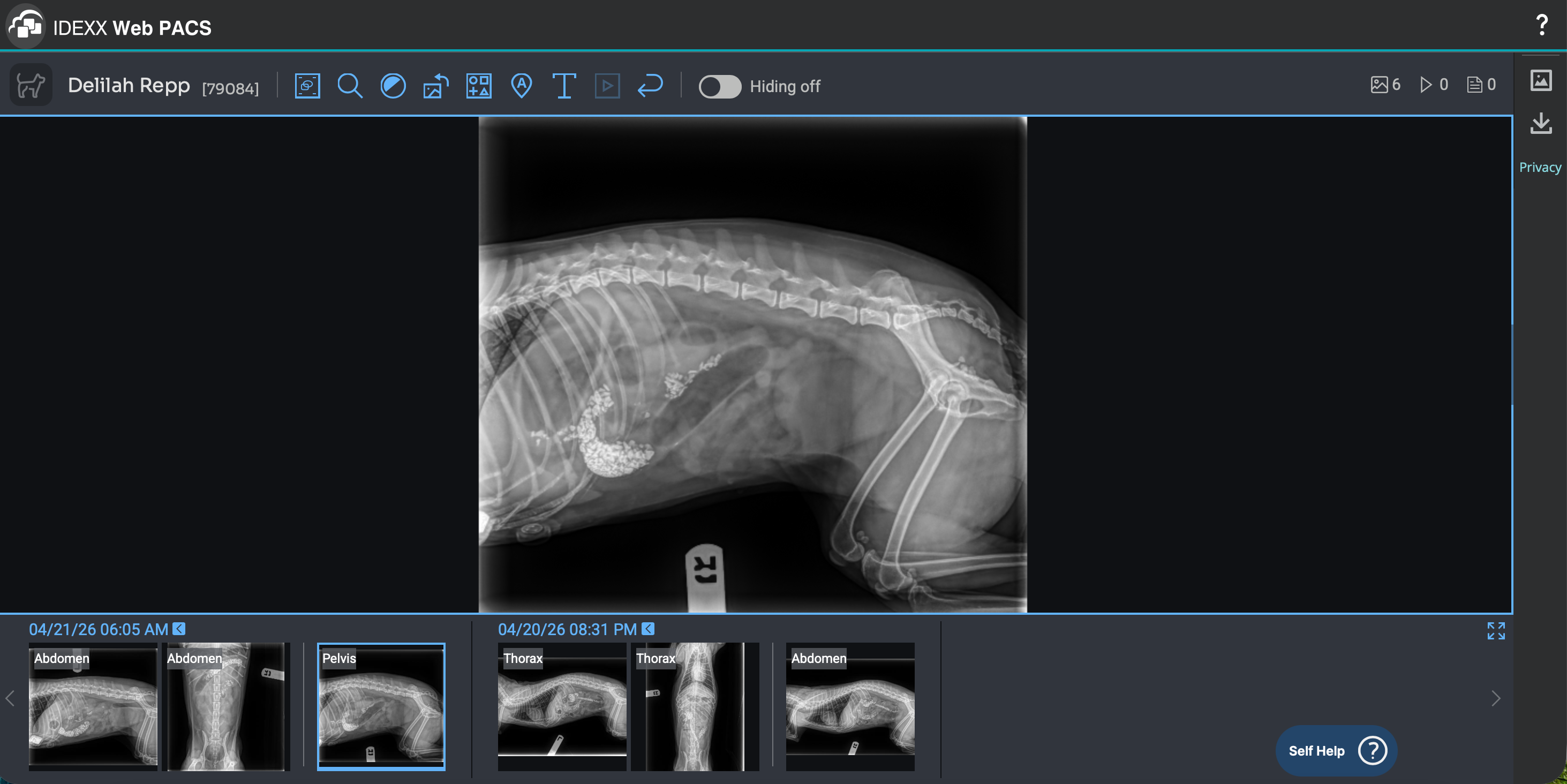Open the first Abdomen lateral thumbnail

click(93, 707)
